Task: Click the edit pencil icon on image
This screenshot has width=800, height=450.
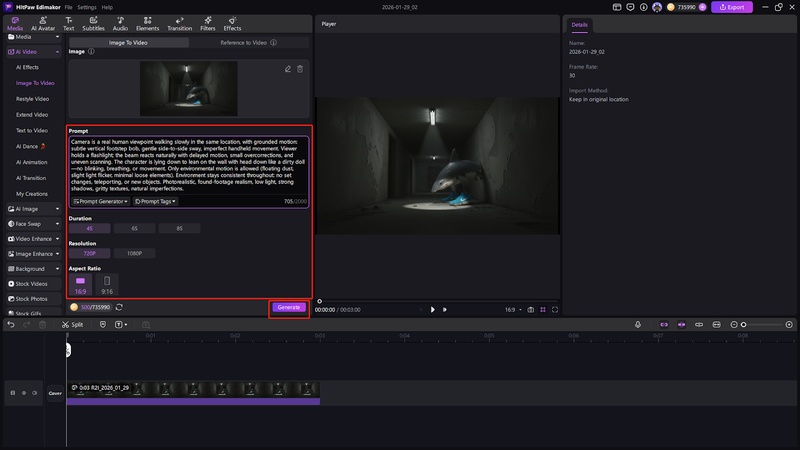Action: pyautogui.click(x=288, y=69)
